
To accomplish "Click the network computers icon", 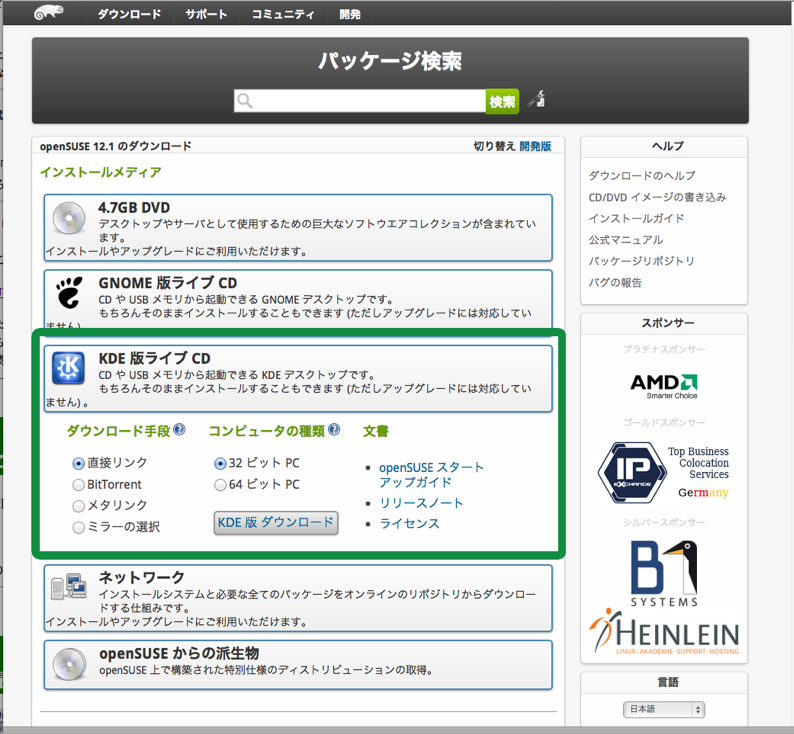I will point(69,587).
